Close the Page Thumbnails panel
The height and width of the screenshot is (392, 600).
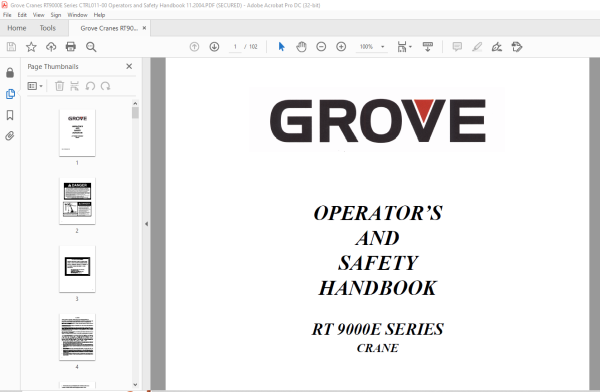[129, 66]
